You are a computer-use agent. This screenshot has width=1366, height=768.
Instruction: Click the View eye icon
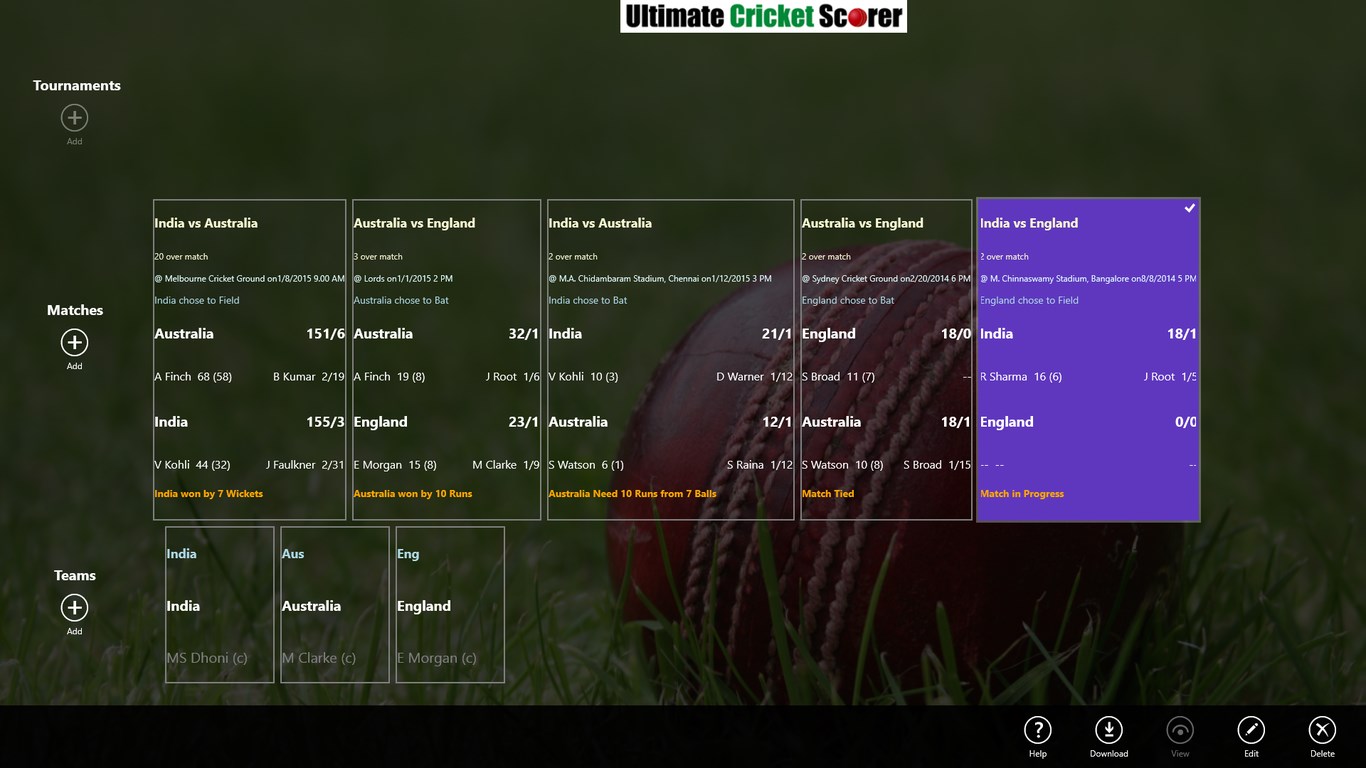click(x=1180, y=730)
